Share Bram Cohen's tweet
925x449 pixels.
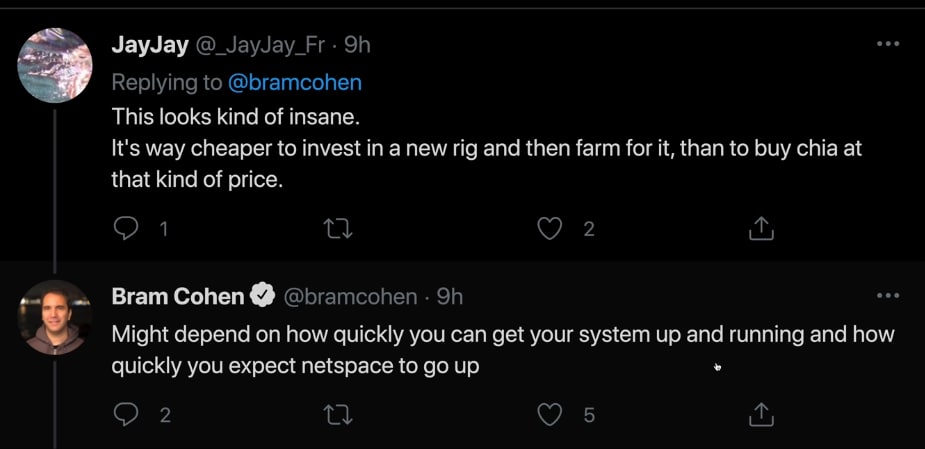pyautogui.click(x=761, y=415)
